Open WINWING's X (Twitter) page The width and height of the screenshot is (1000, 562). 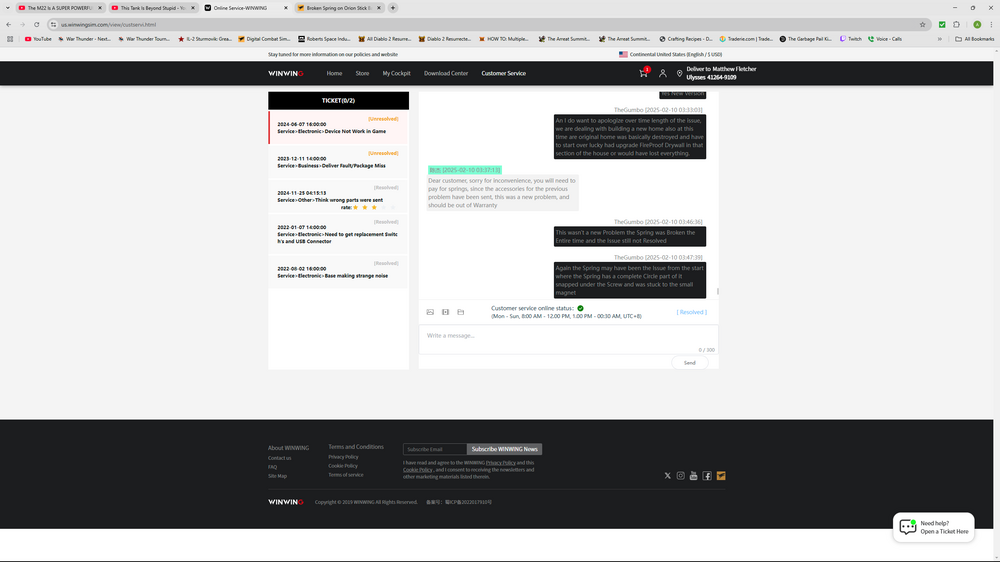click(667, 476)
